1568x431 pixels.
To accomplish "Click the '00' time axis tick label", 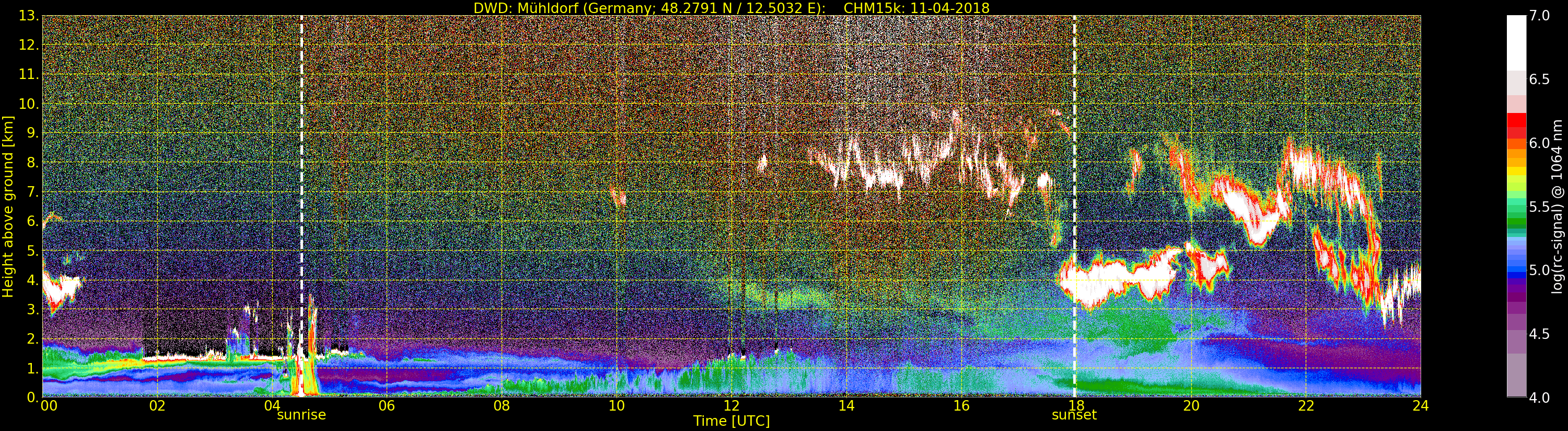I will 49,405.
